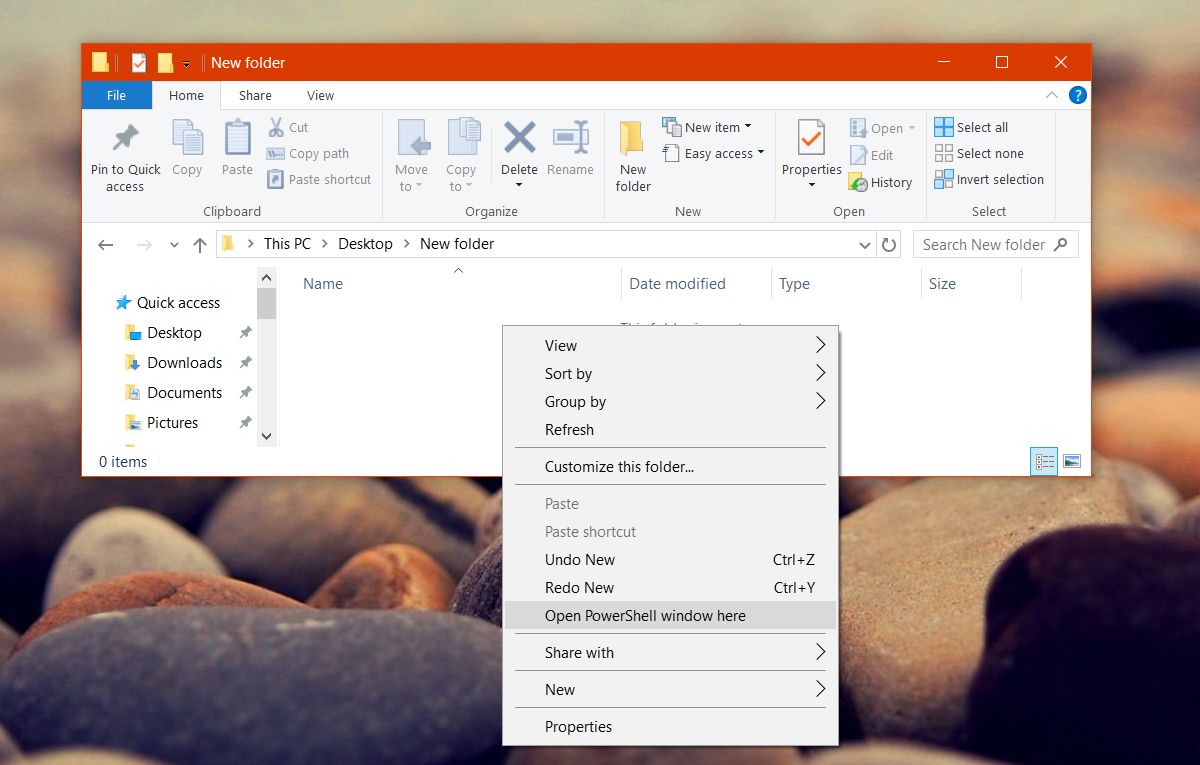Choose Open PowerShell window here

click(x=644, y=615)
